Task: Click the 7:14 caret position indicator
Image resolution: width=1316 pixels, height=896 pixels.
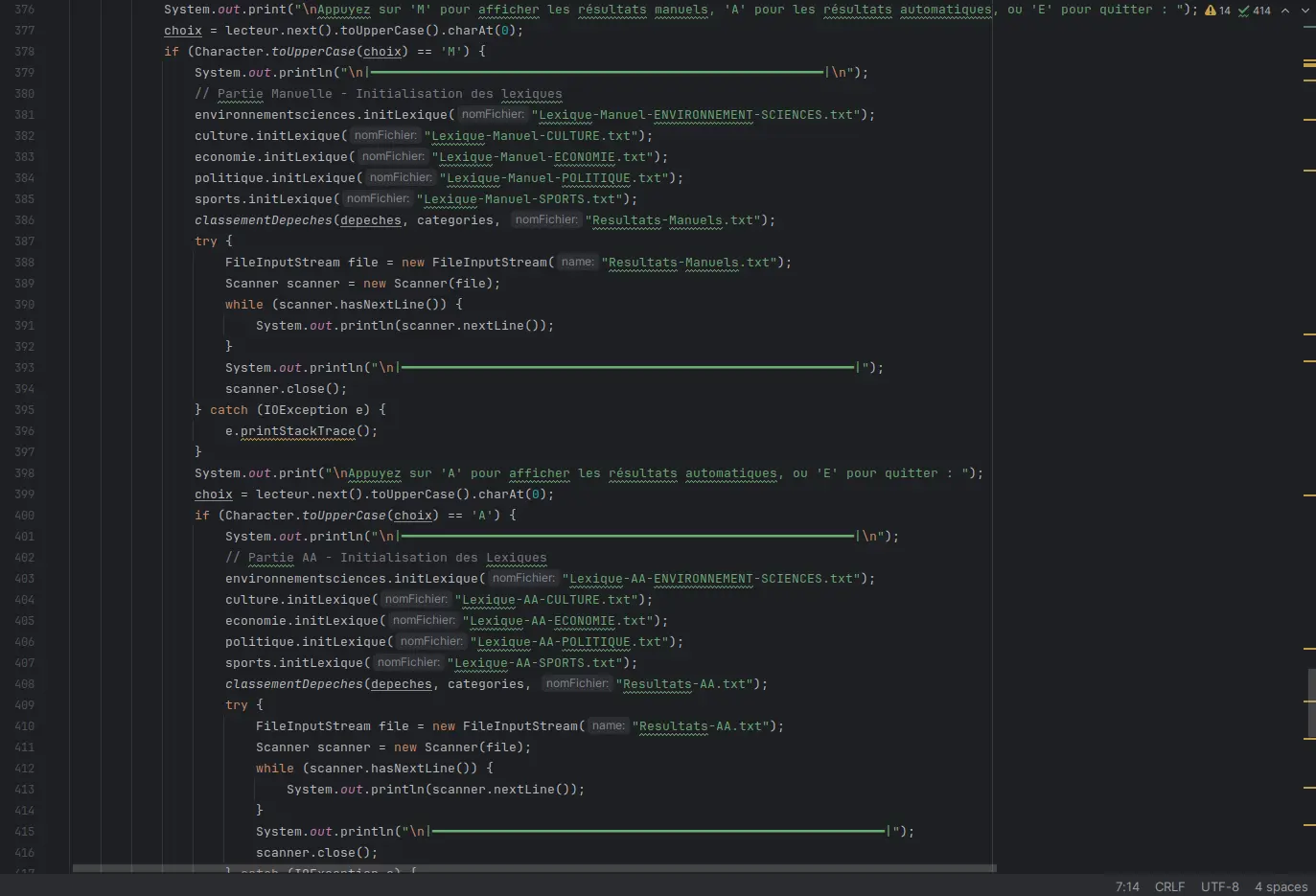Action: click(1127, 886)
